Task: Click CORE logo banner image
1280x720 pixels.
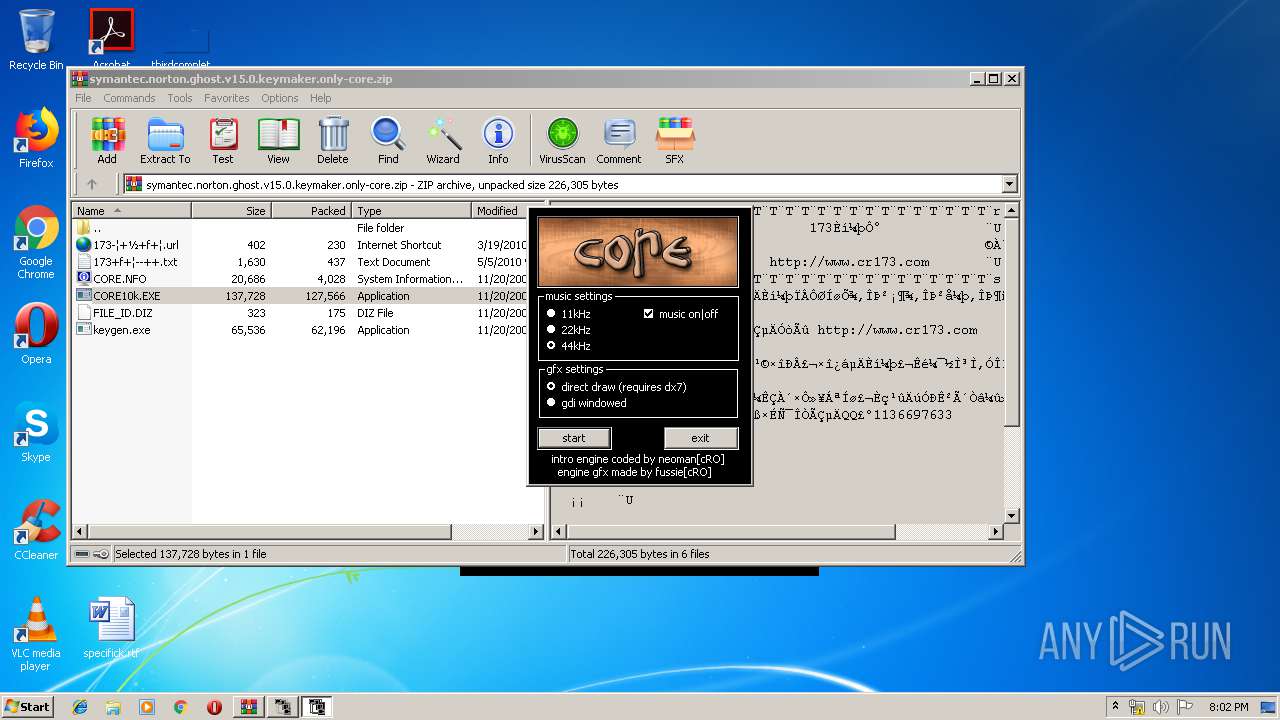Action: (639, 251)
